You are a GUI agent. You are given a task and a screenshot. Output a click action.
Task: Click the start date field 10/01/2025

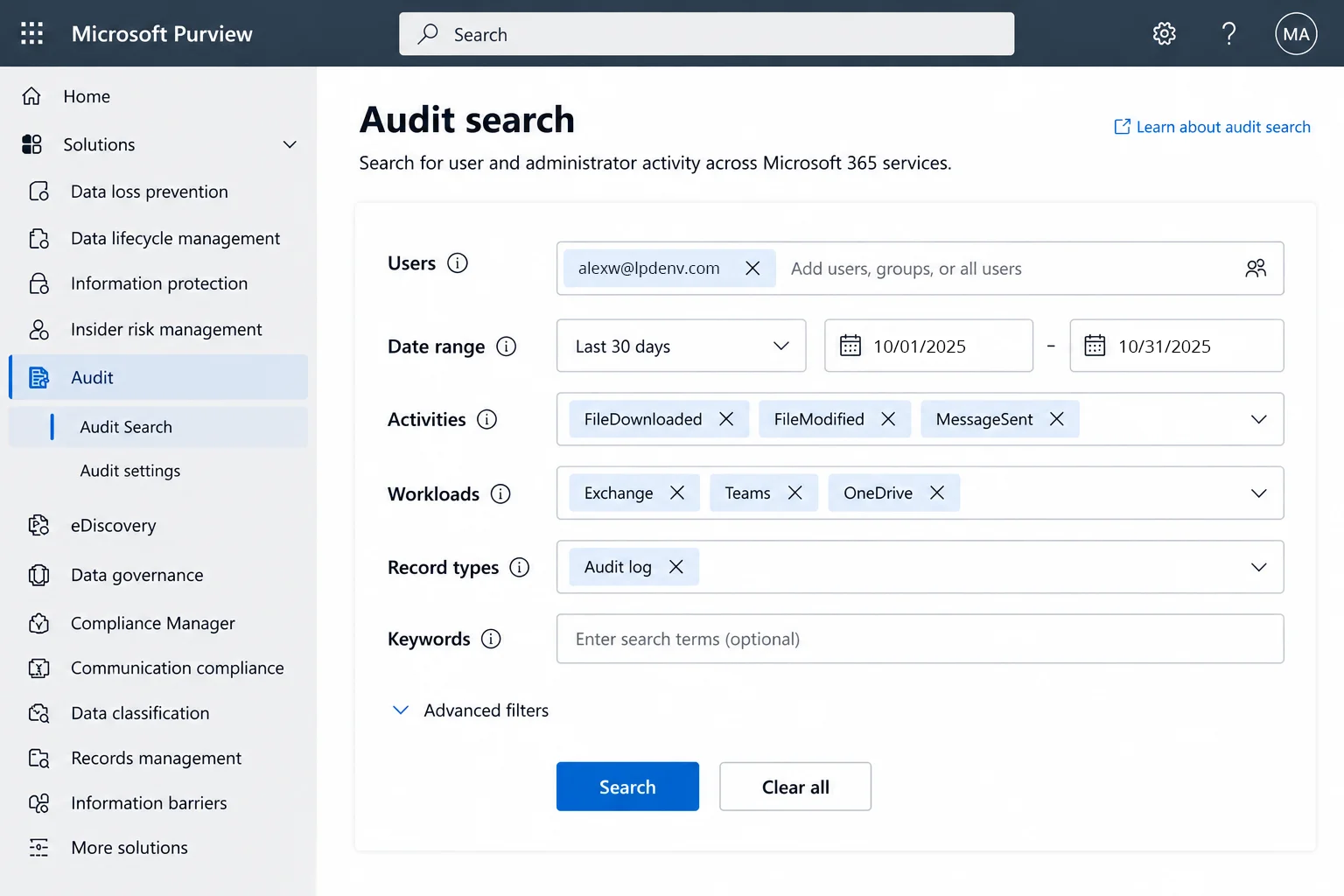point(928,346)
